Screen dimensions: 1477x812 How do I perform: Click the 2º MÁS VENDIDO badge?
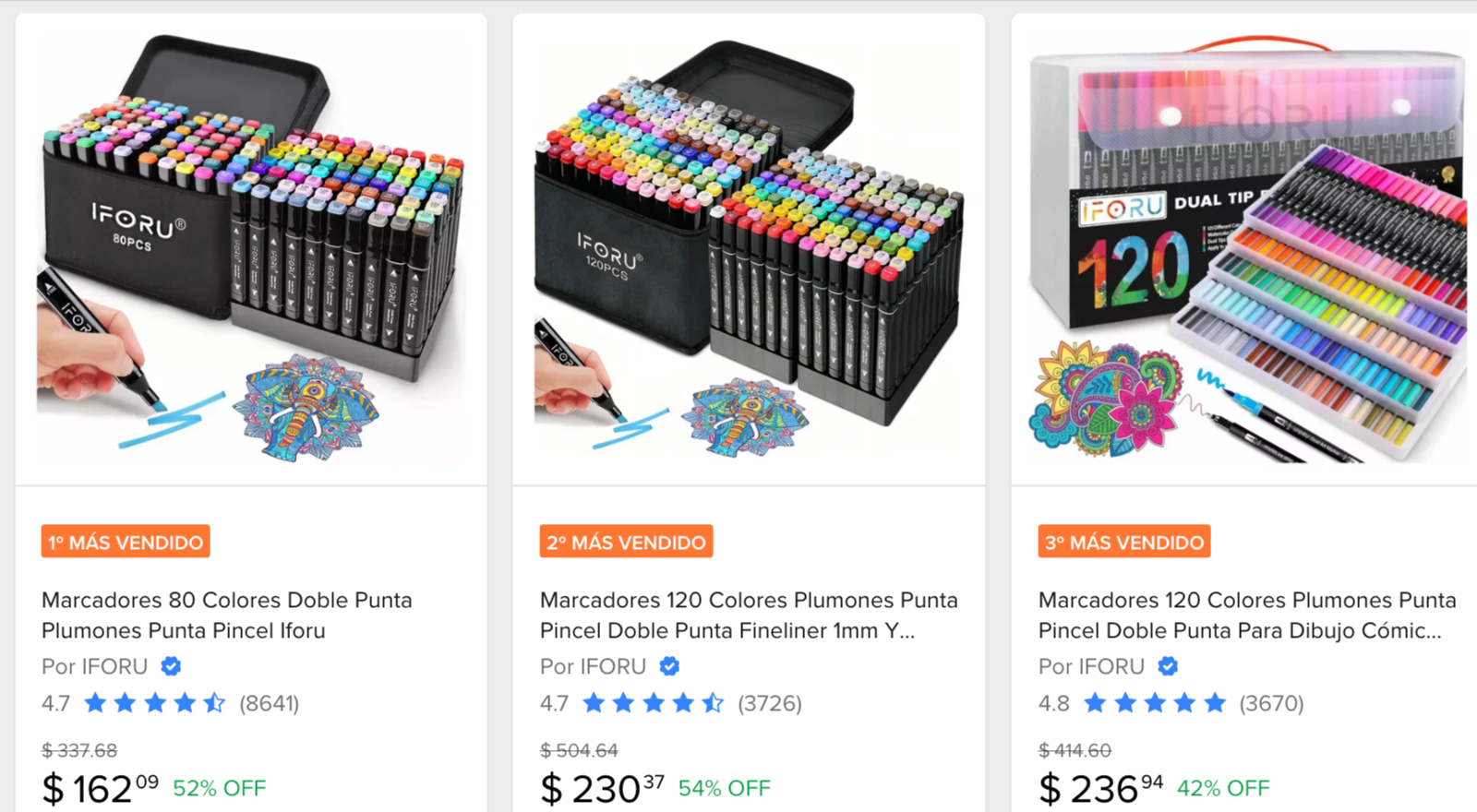626,542
